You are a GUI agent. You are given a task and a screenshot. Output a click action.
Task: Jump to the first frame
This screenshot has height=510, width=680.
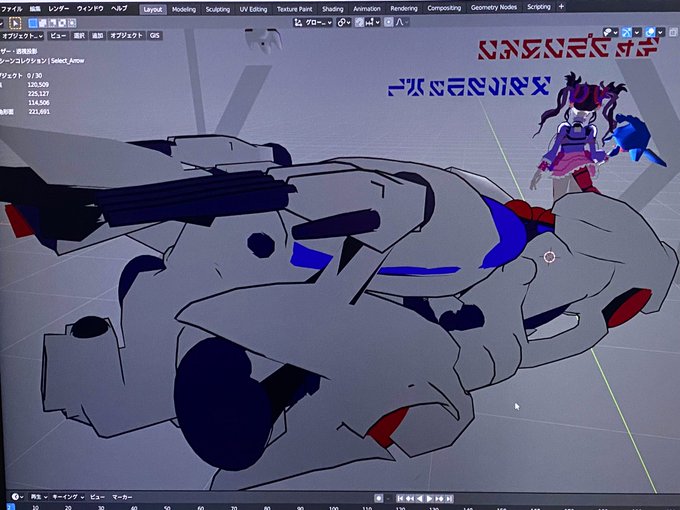(400, 499)
